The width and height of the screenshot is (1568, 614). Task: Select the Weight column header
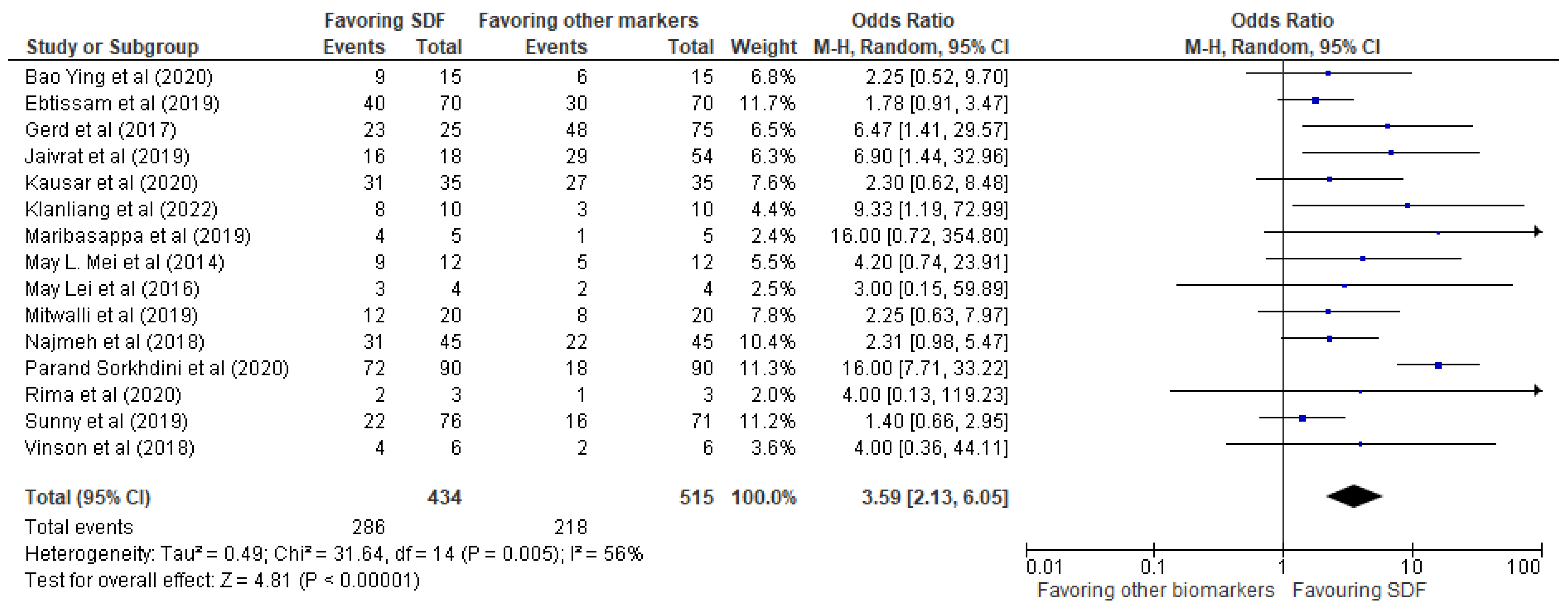coord(763,47)
